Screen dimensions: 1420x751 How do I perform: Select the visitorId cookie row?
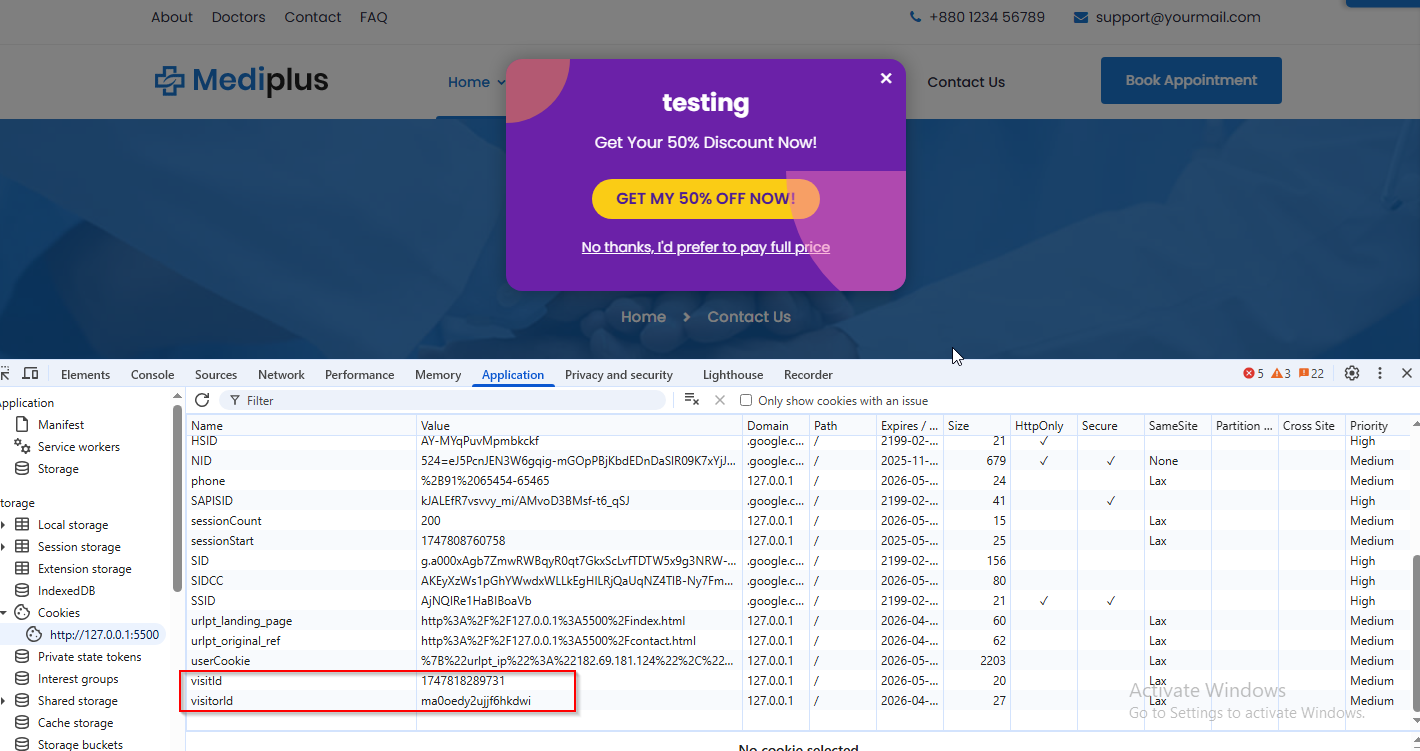point(300,701)
